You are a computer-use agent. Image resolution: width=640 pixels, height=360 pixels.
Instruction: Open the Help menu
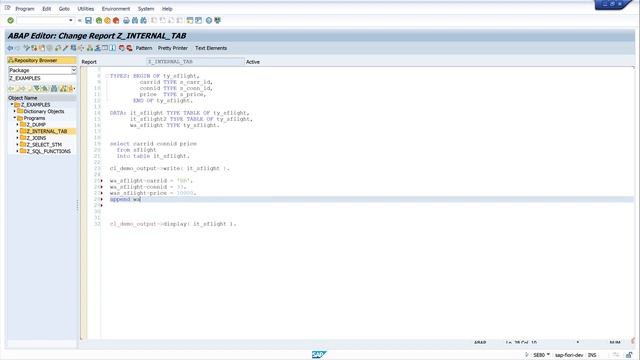(x=167, y=9)
